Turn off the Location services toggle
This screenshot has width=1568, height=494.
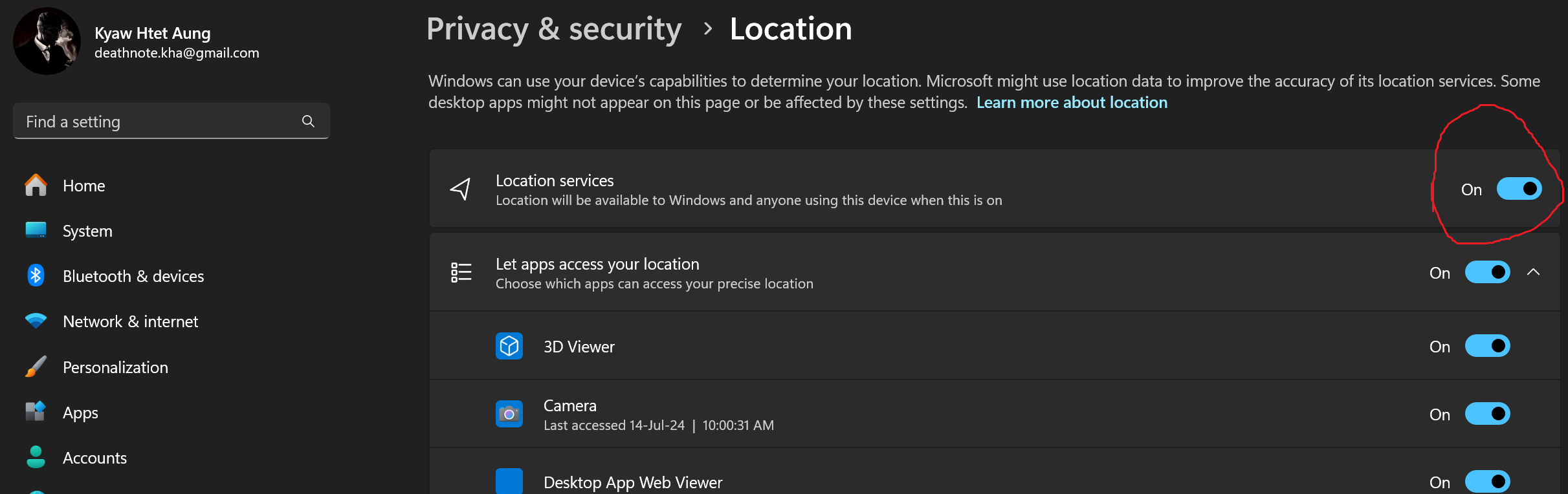pos(1519,189)
